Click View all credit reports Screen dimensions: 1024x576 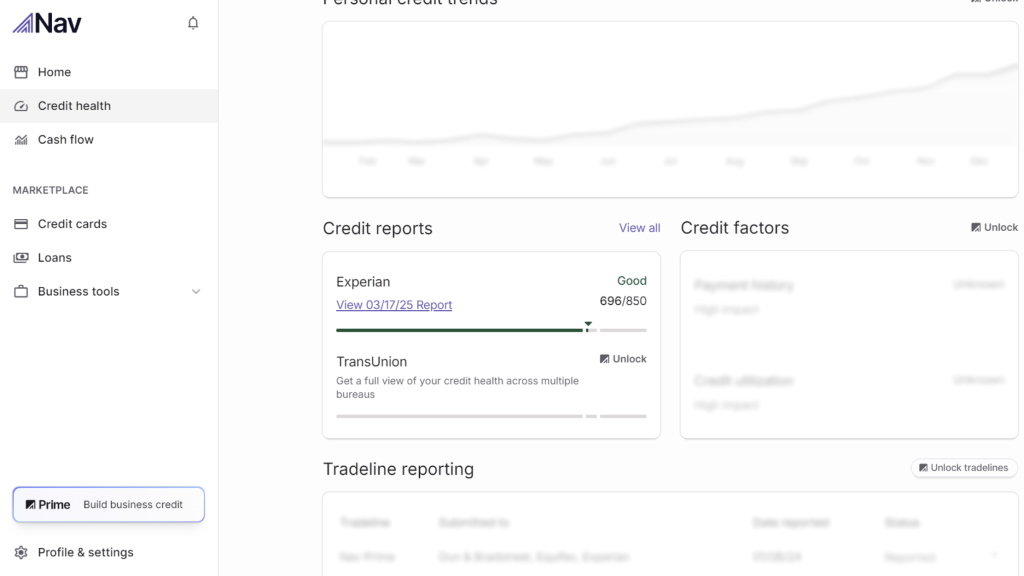click(x=639, y=228)
